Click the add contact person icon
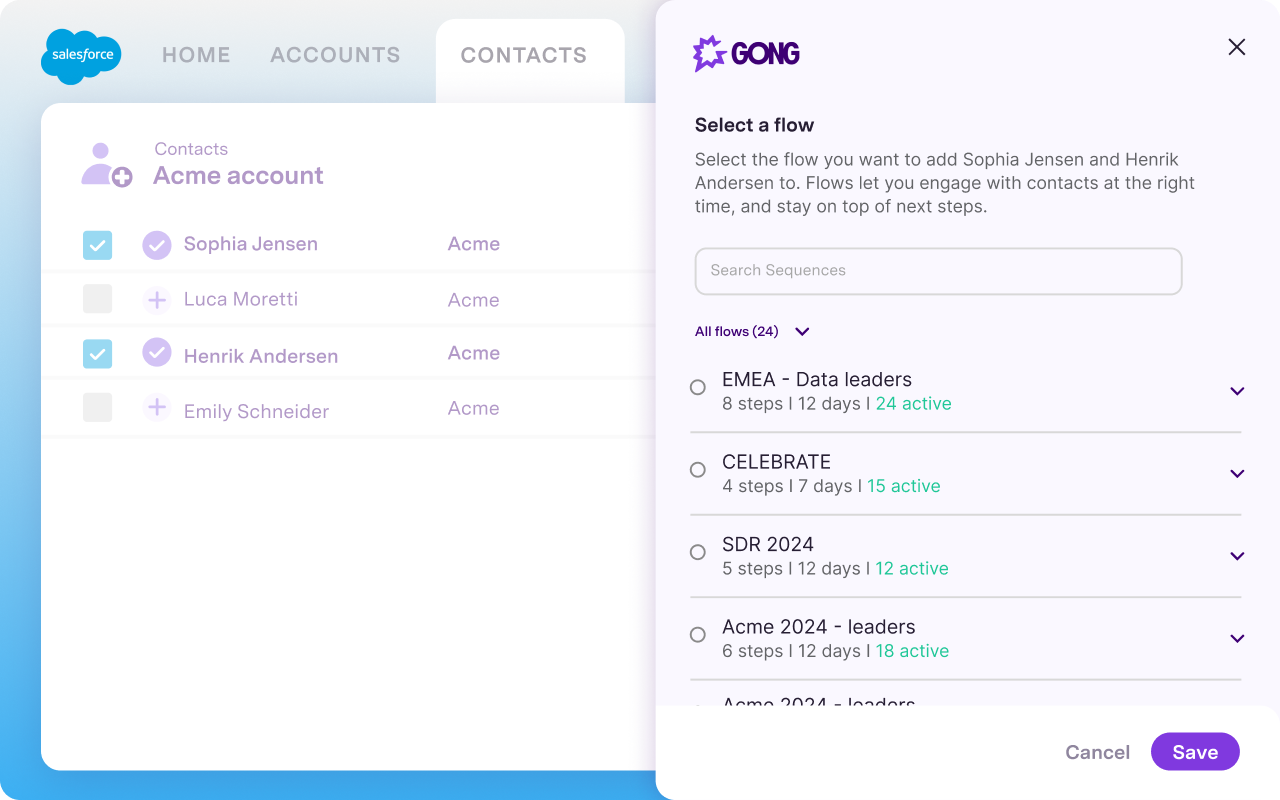 (x=106, y=165)
